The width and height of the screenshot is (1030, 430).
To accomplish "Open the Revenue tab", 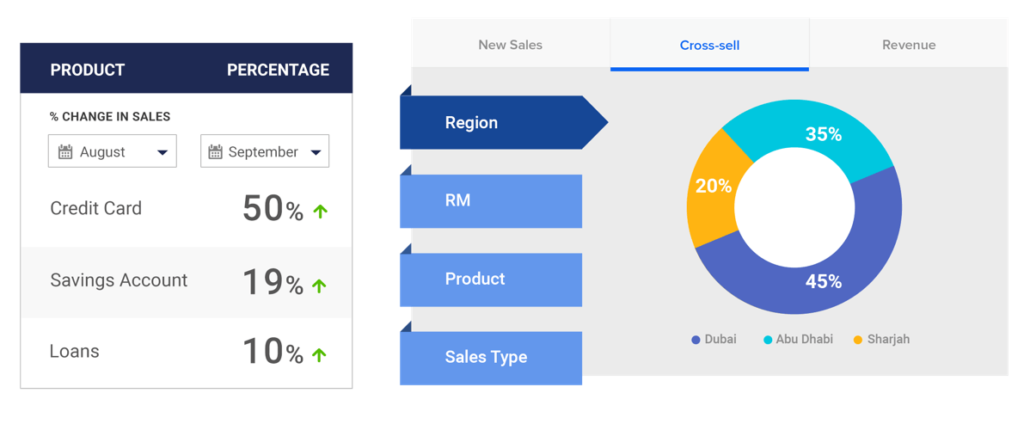I will [x=908, y=44].
